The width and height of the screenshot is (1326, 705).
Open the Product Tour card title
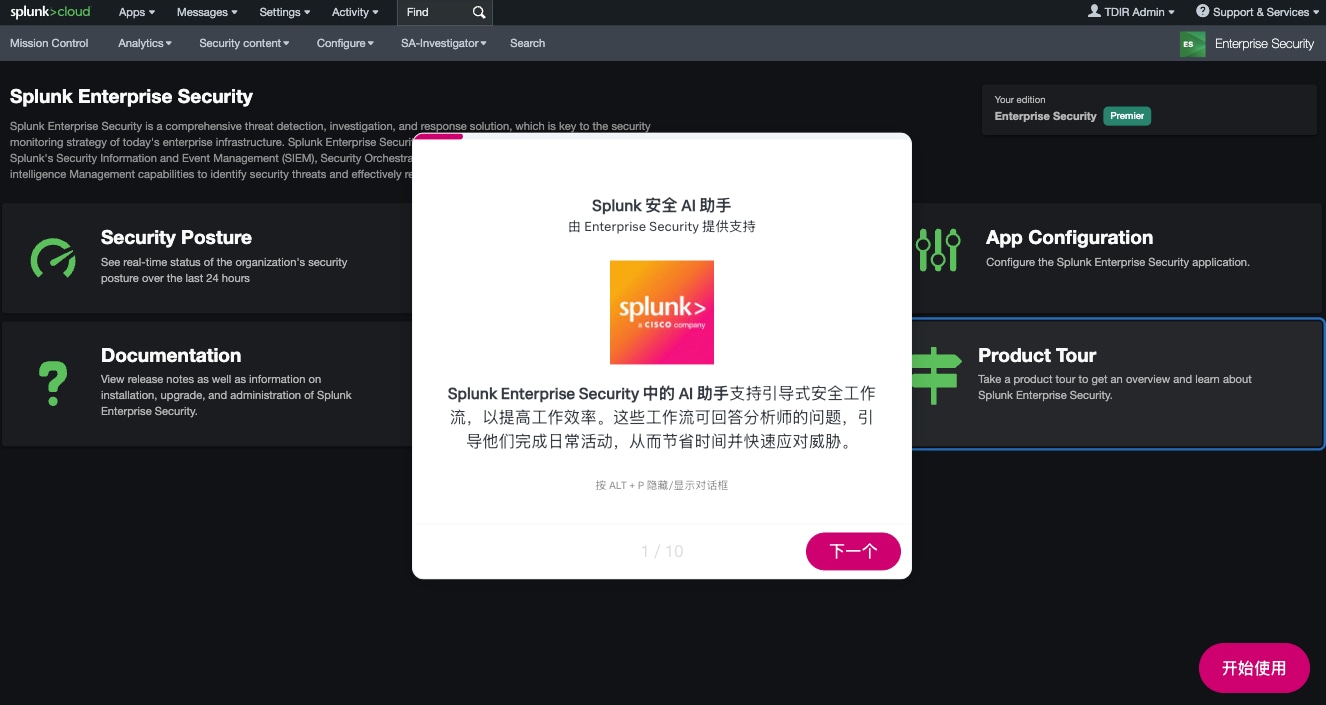click(x=1037, y=355)
